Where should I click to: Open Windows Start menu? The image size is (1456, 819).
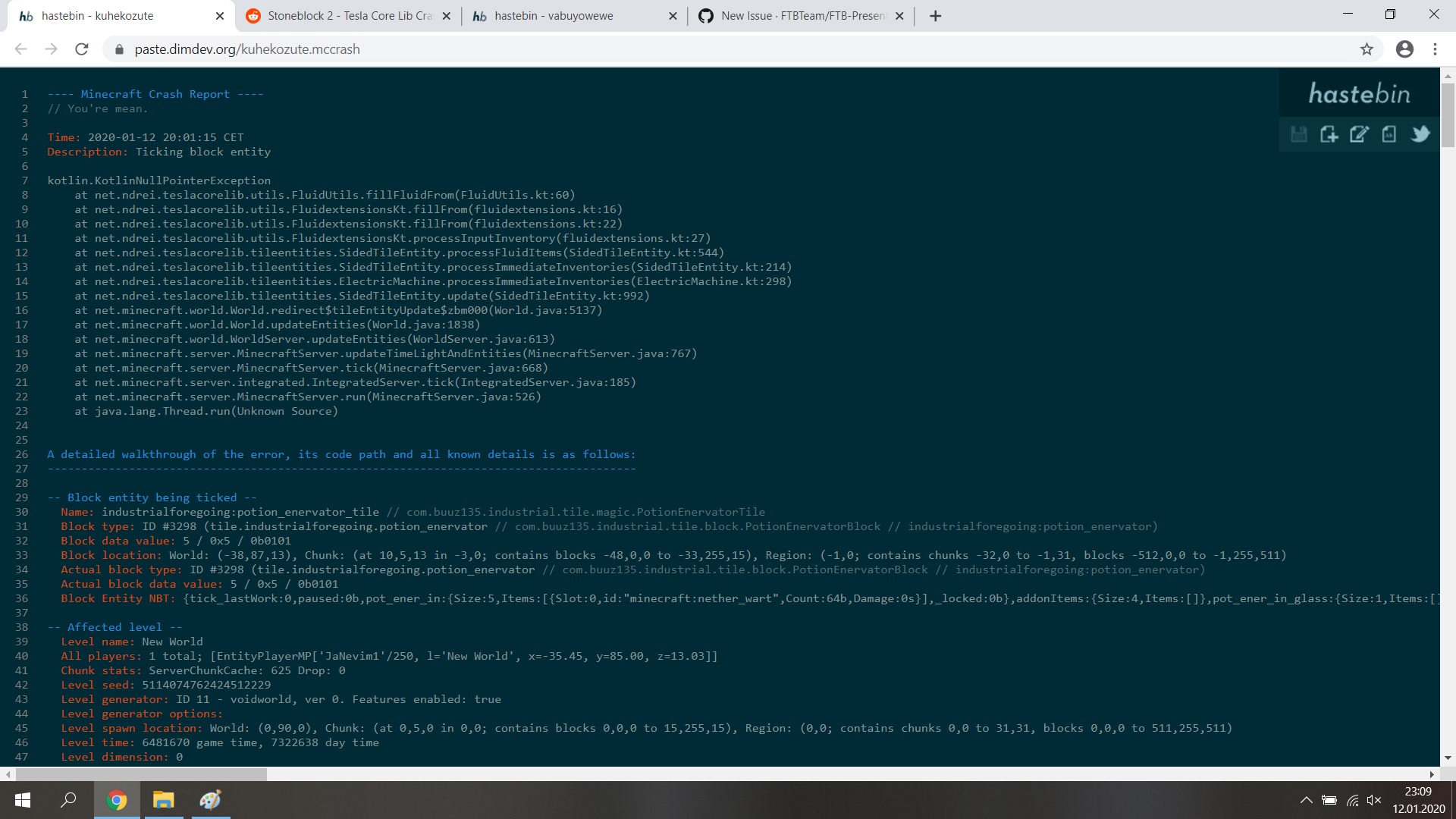click(x=23, y=800)
